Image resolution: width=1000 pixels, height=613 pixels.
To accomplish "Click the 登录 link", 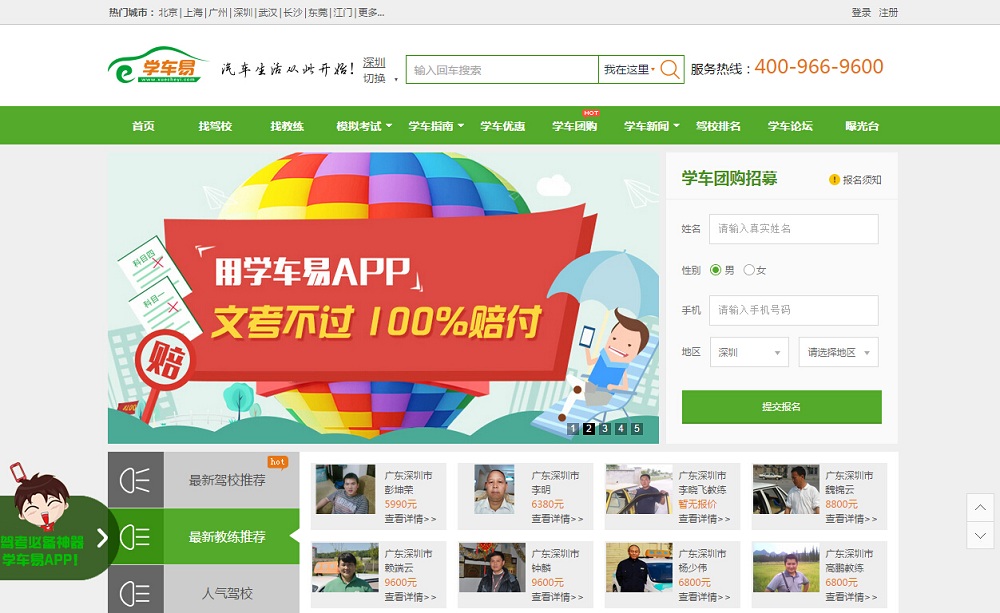I will (x=861, y=12).
